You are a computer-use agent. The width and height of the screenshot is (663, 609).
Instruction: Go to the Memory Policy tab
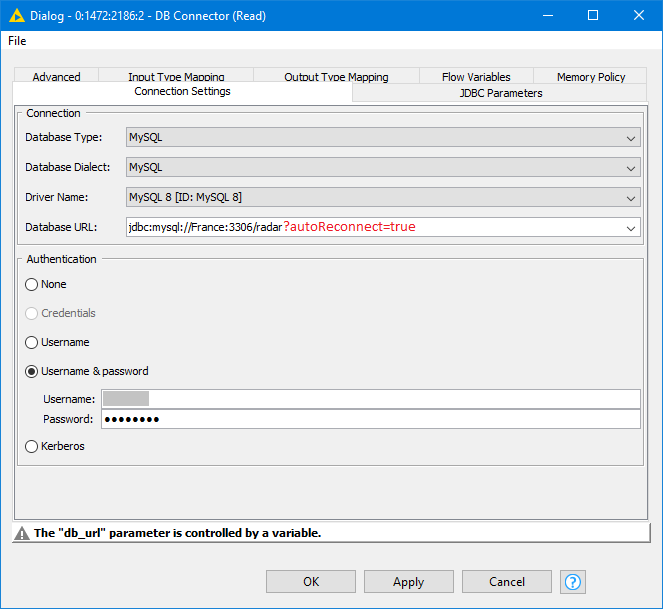coord(591,77)
